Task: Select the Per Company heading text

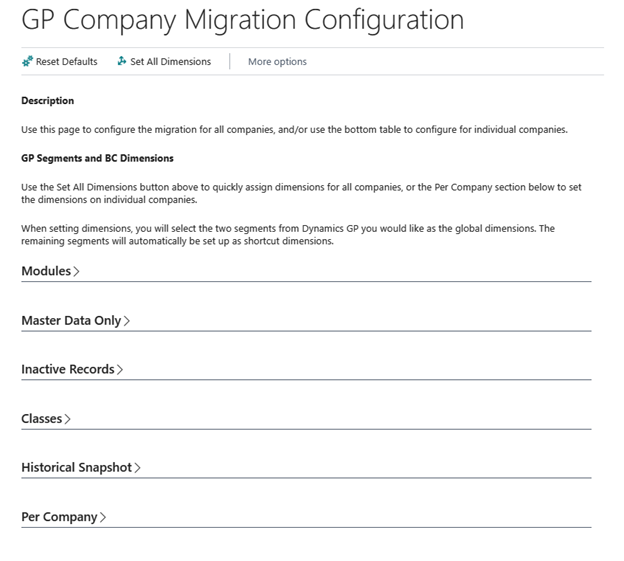Action: [59, 517]
